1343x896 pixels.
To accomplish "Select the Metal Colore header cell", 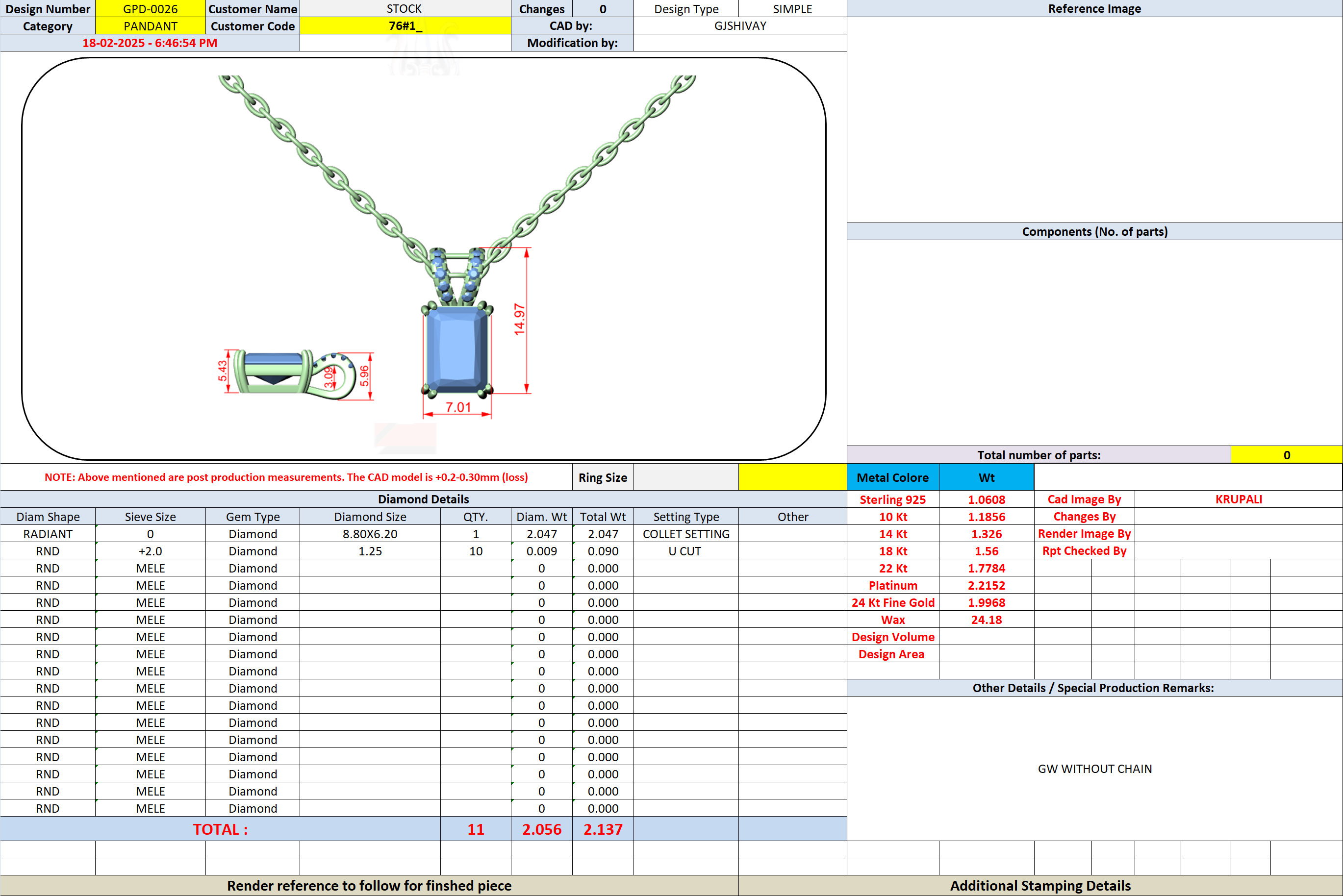I will 893,477.
